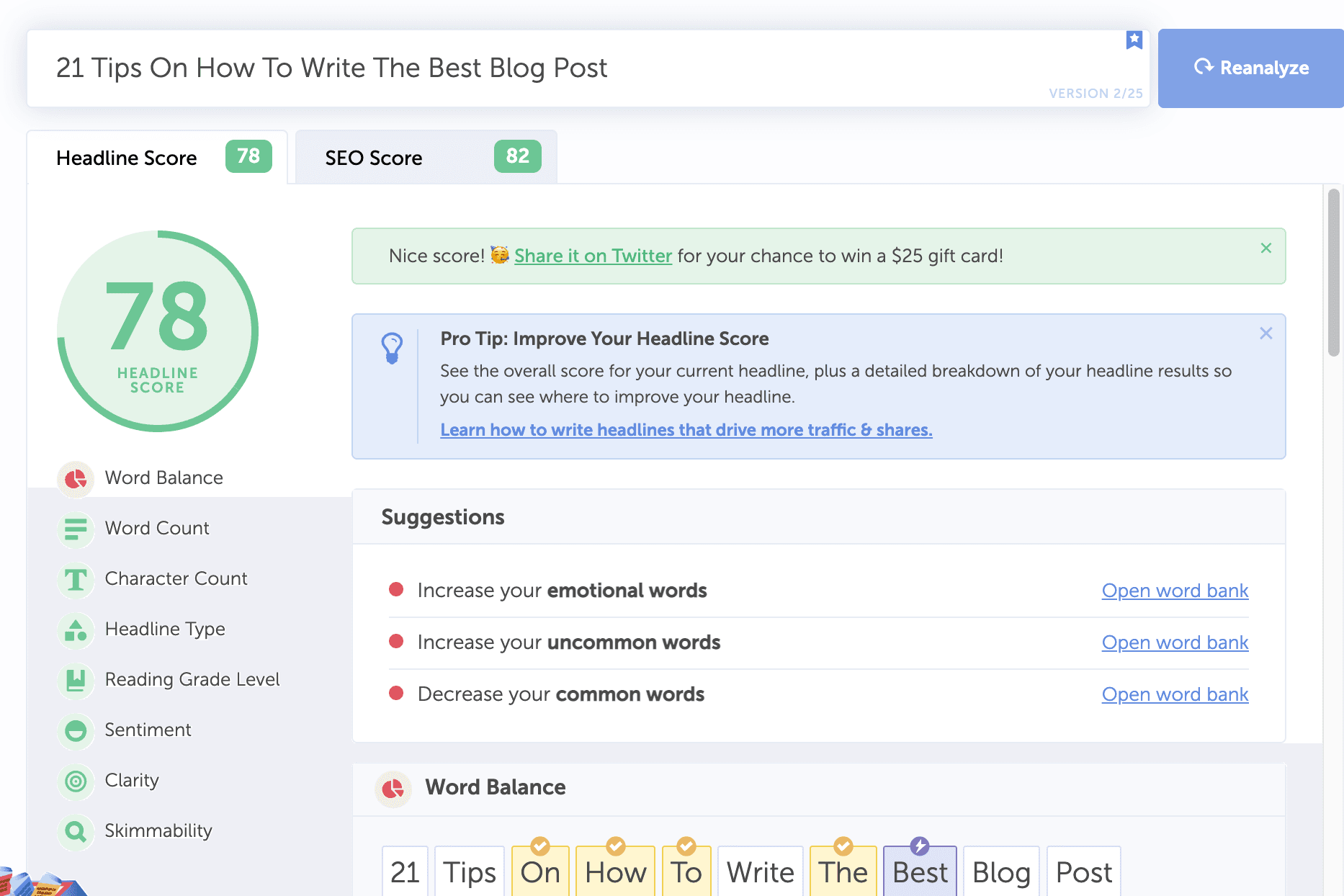Select the Headline Type icon
Image resolution: width=1344 pixels, height=896 pixels.
[x=75, y=630]
